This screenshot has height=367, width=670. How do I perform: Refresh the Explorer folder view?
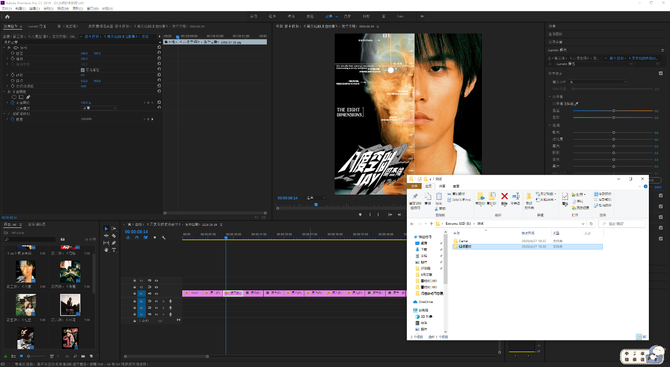pos(591,224)
